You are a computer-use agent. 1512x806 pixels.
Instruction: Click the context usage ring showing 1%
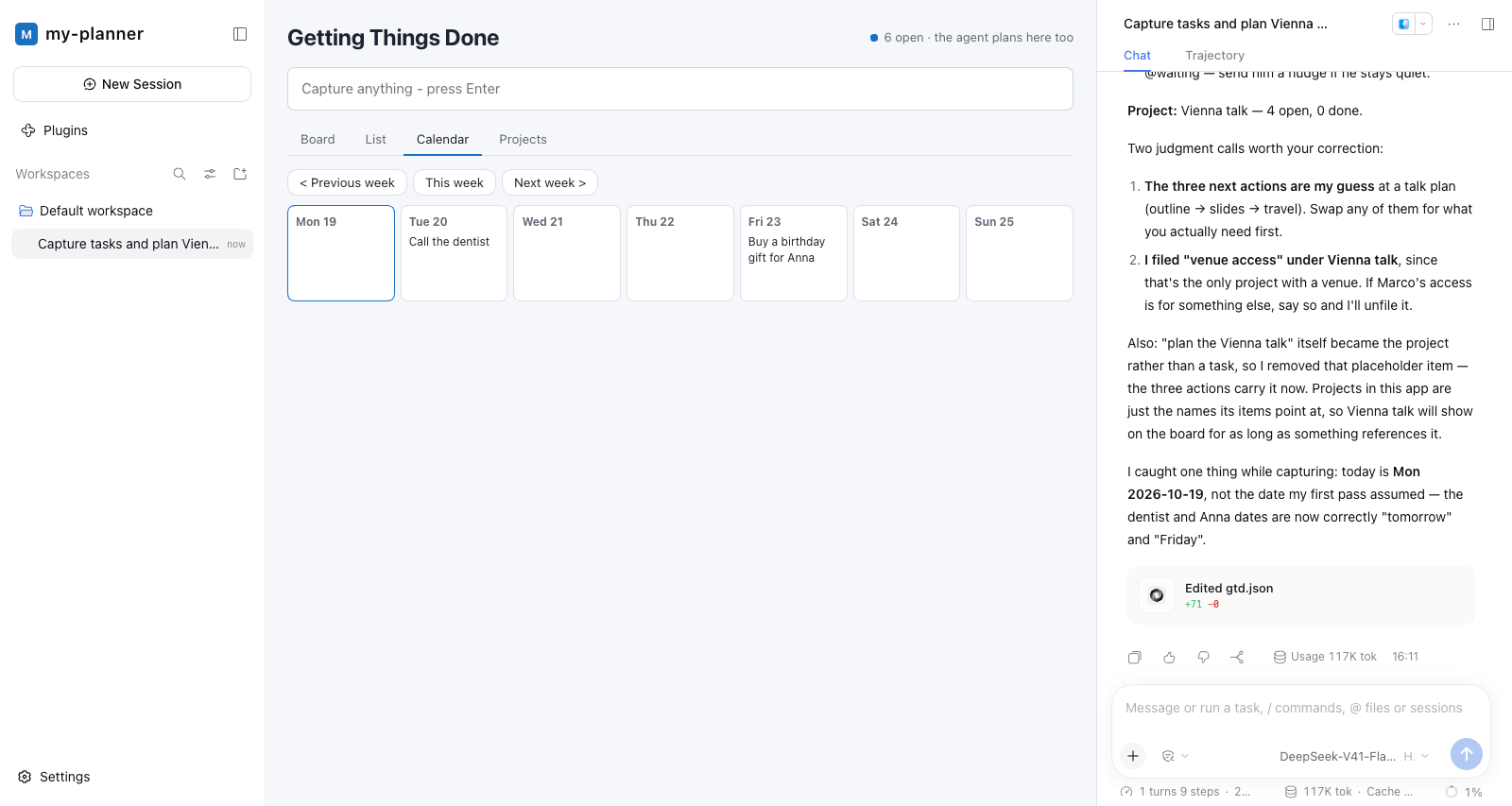[1452, 792]
